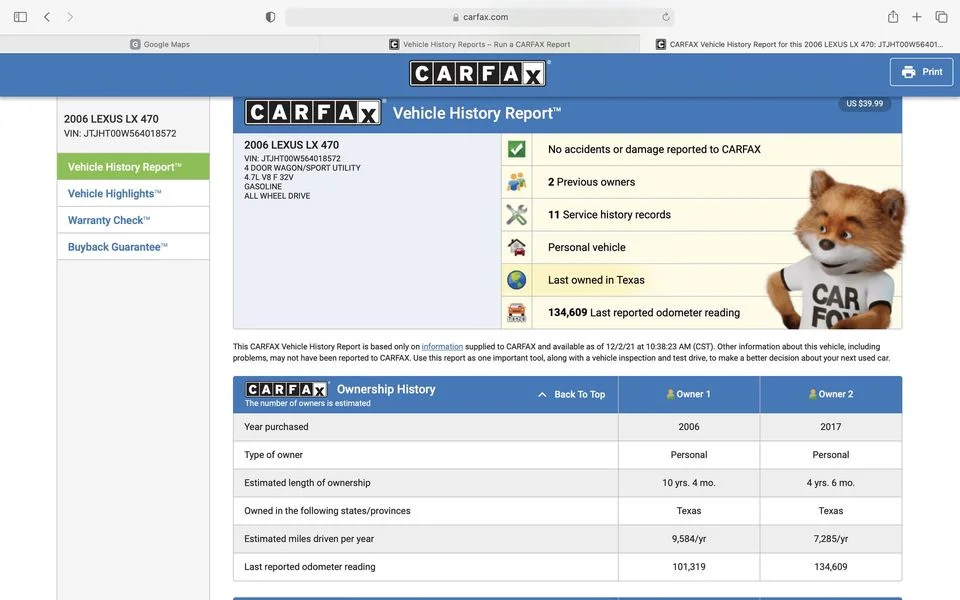960x600 pixels.
Task: Select the Owner 2 column header
Action: tap(831, 394)
